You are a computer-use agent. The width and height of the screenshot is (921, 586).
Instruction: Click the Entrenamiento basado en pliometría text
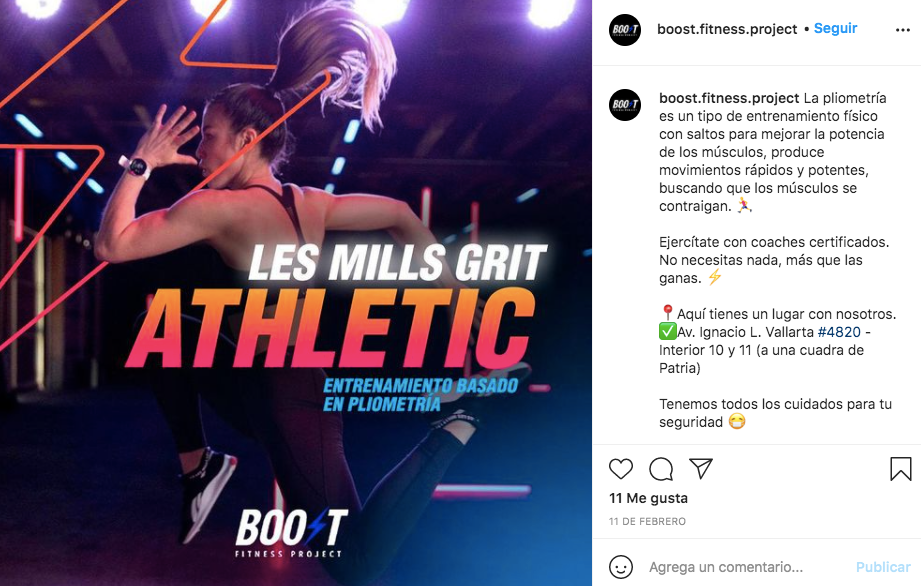(421, 395)
